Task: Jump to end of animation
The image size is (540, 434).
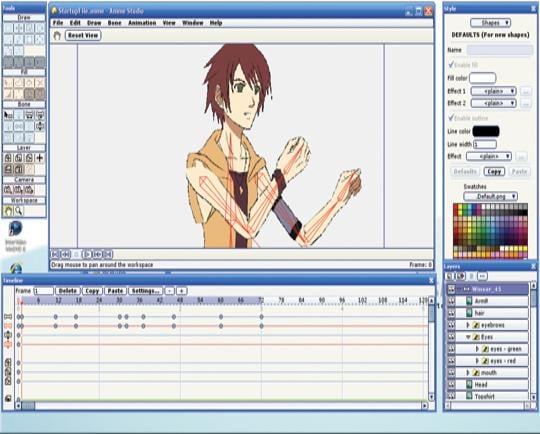Action: pos(108,255)
